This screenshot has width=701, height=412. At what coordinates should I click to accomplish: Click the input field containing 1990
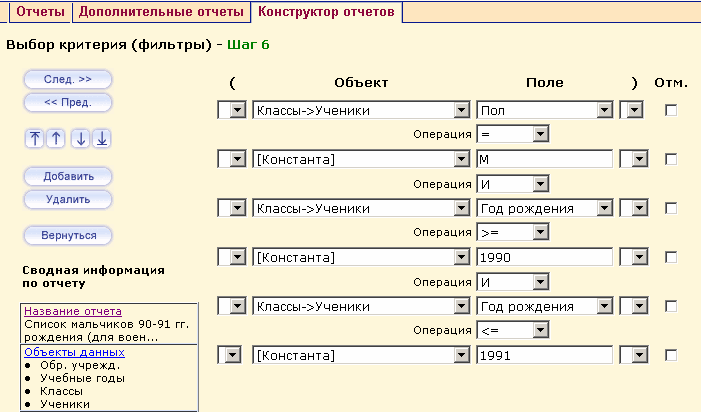click(x=544, y=257)
